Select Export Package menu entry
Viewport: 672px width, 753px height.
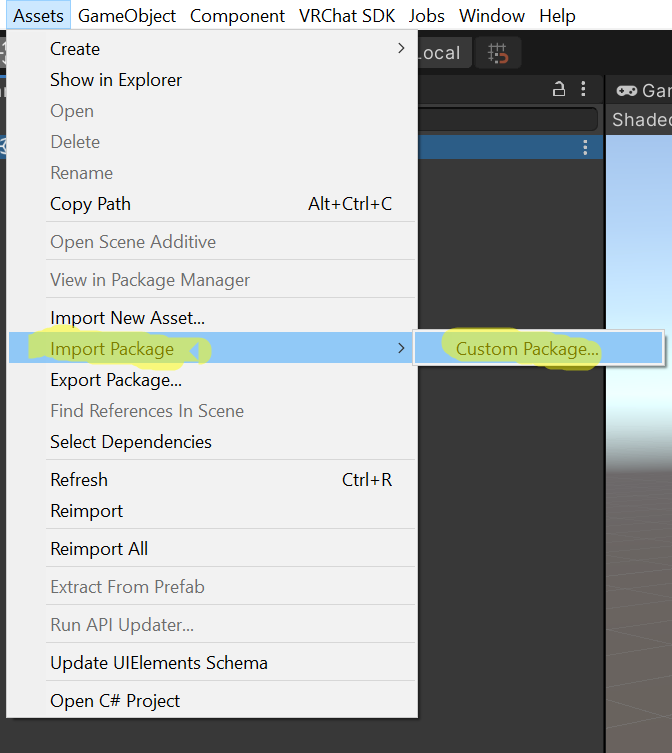point(116,380)
